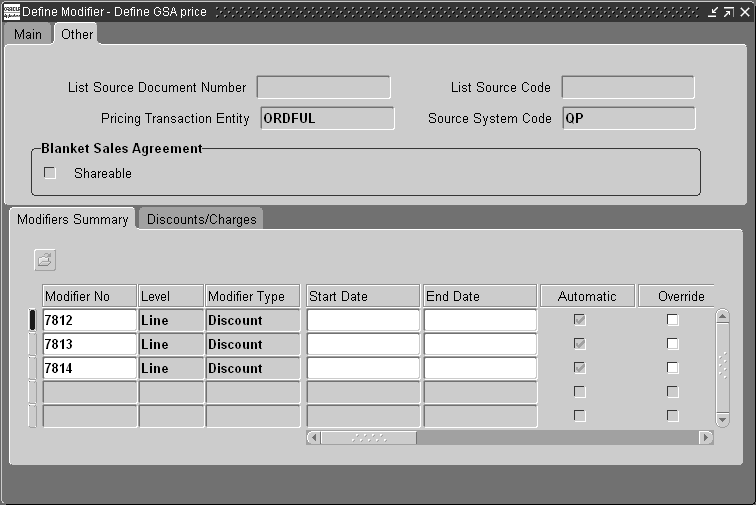756x505 pixels.
Task: Toggle Automatic checkbox in the fourth empty row
Action: [580, 392]
